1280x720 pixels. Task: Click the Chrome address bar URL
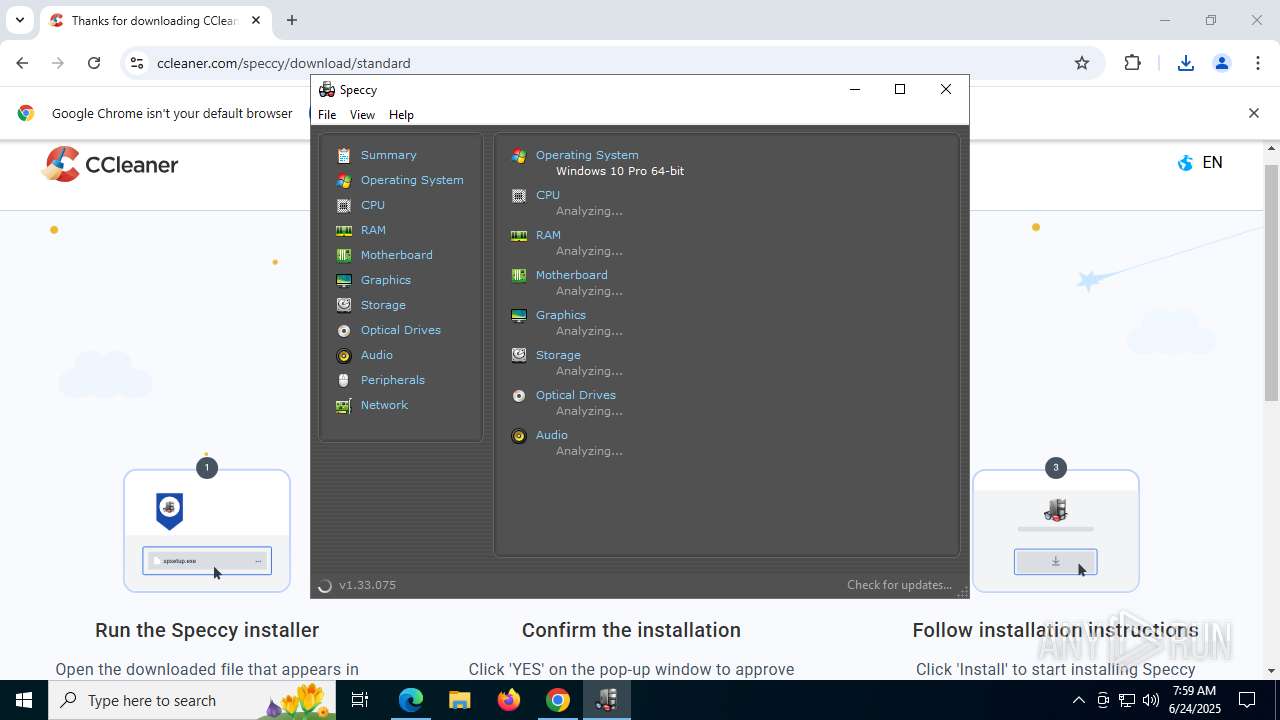tap(284, 63)
